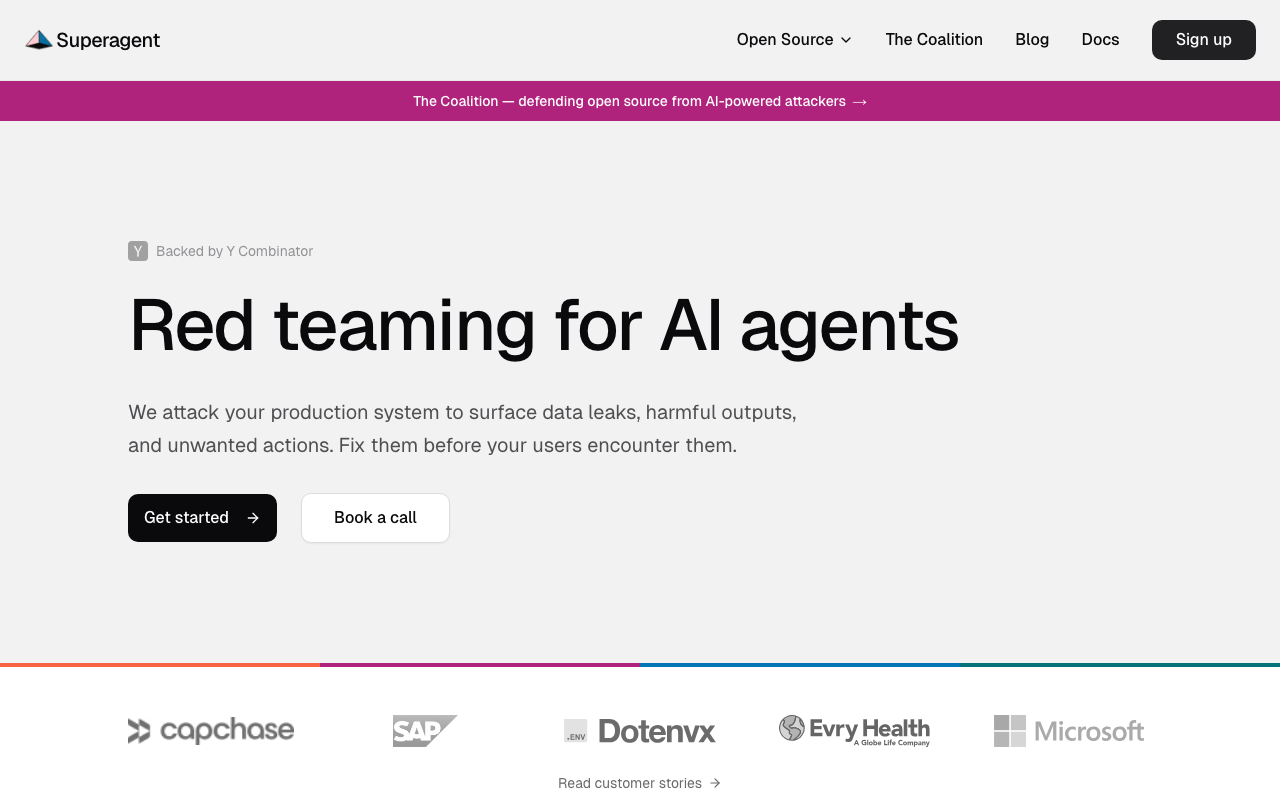Click the arrow icon in Get started

click(253, 518)
